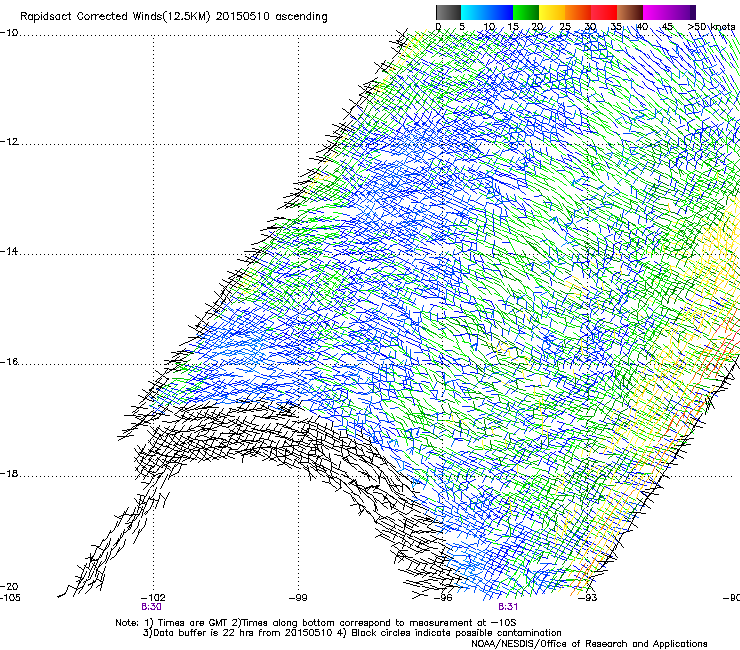Pick the red 30-35 knots legend swatch
The height and width of the screenshot is (650, 740).
tap(604, 12)
